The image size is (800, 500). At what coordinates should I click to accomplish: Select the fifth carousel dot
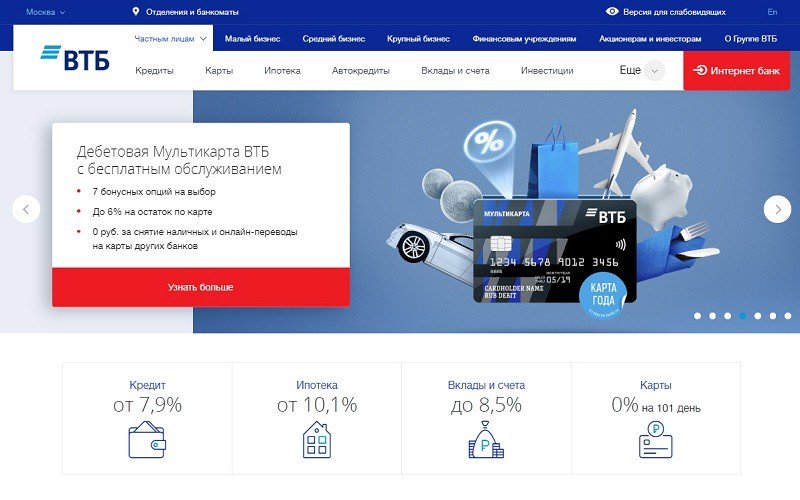[758, 316]
